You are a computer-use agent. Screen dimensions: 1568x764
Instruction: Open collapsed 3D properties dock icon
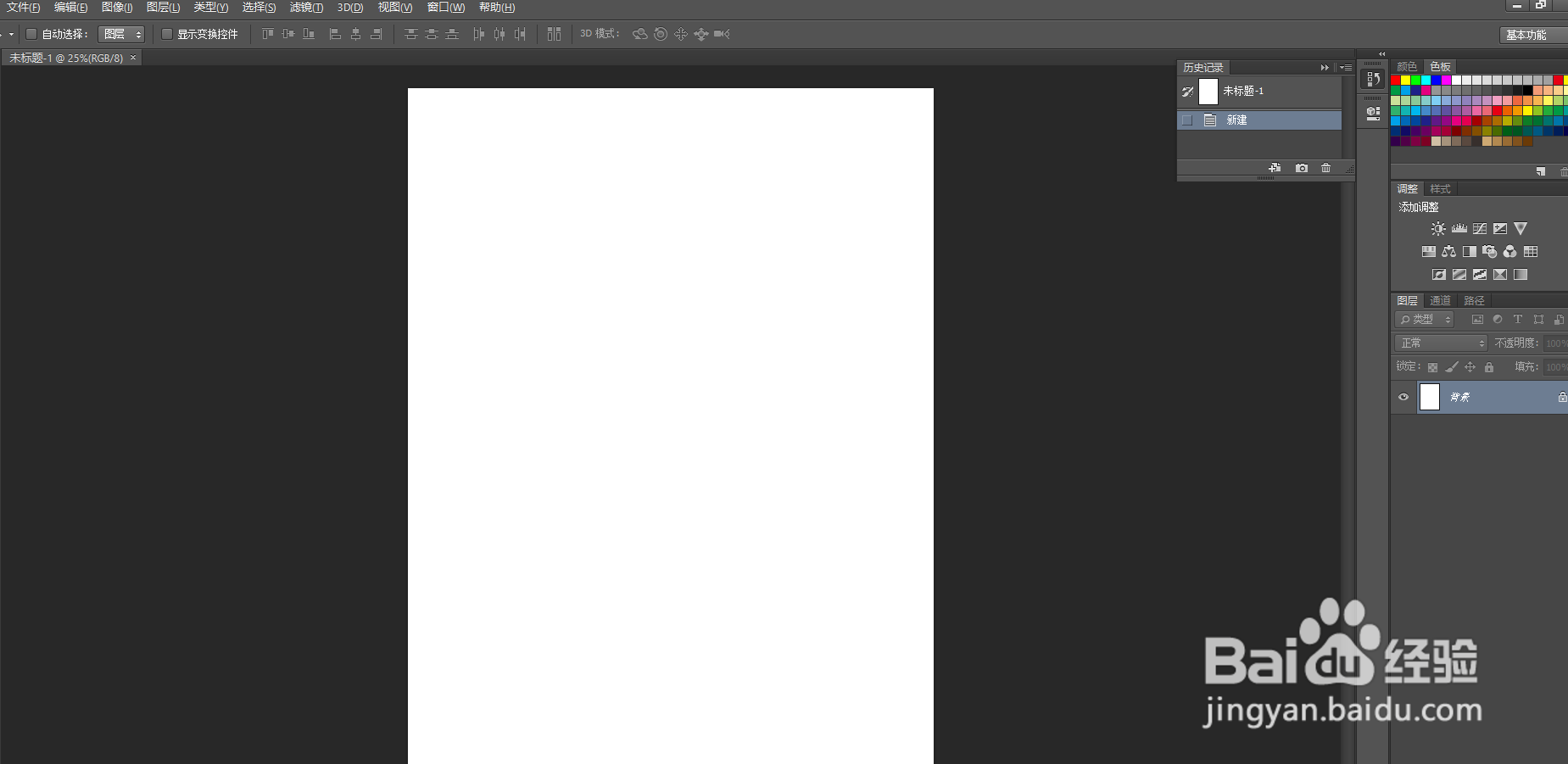[1373, 113]
